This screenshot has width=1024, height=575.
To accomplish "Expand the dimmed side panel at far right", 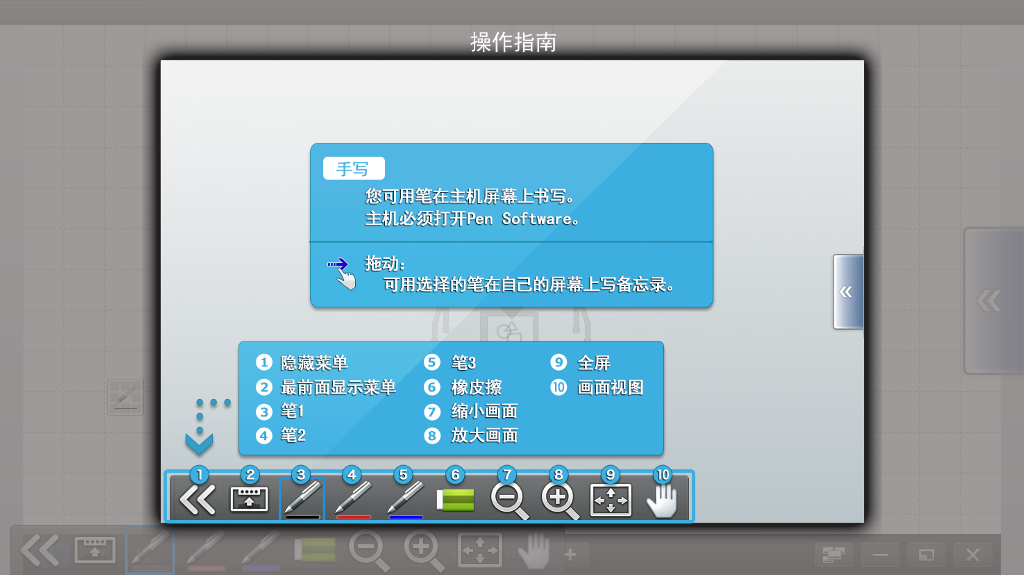I will (992, 300).
